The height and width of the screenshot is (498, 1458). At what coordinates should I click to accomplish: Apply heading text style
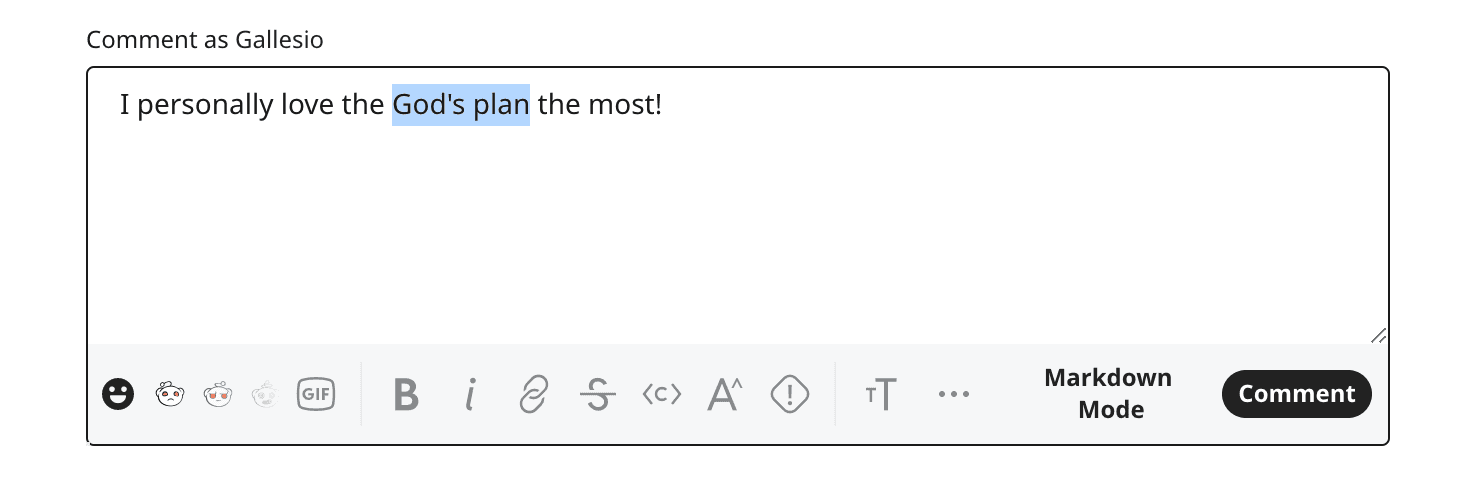coord(881,394)
